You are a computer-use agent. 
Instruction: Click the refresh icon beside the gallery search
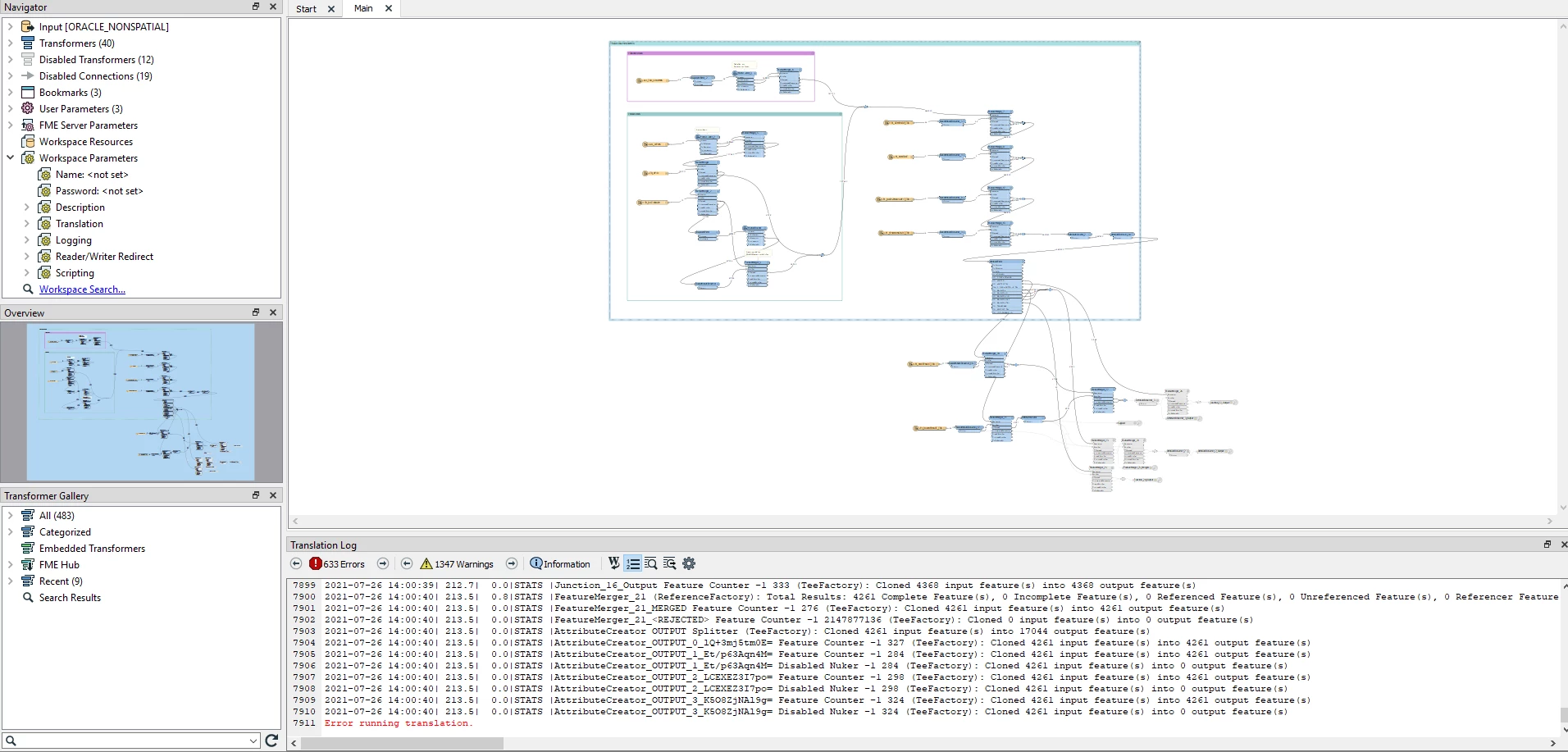click(271, 741)
